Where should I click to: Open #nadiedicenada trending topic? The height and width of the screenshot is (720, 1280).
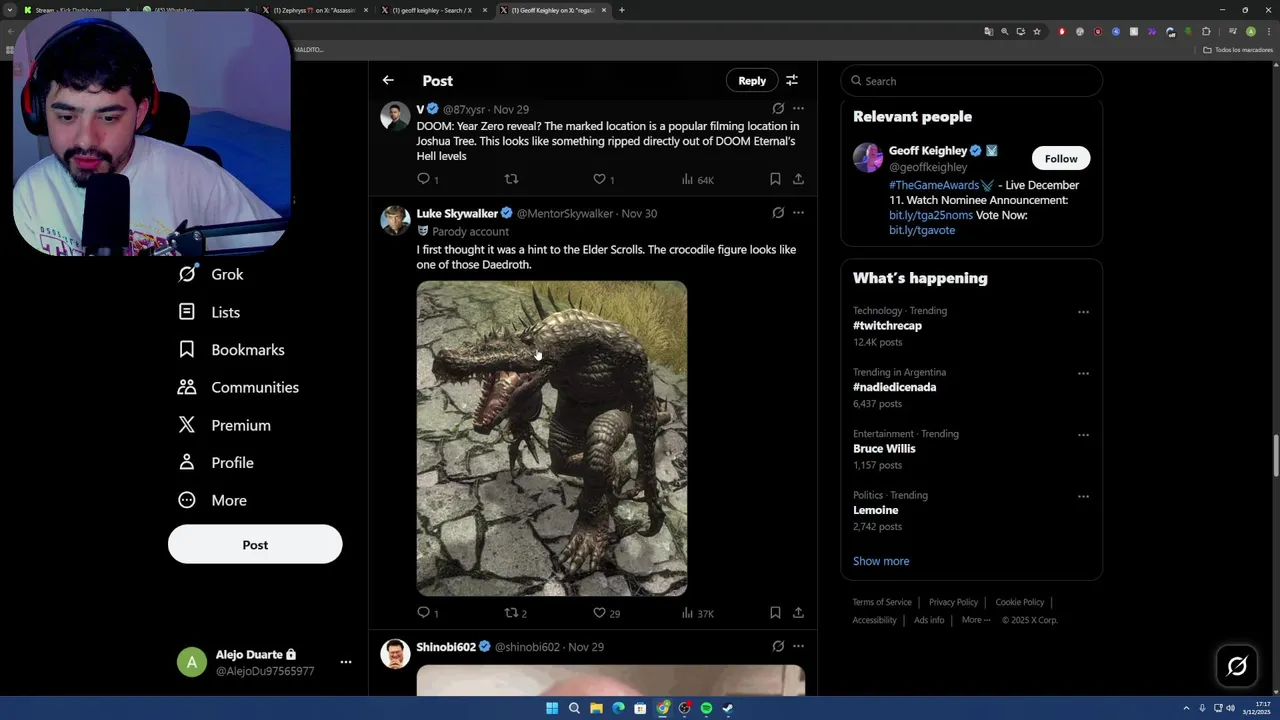click(x=894, y=387)
